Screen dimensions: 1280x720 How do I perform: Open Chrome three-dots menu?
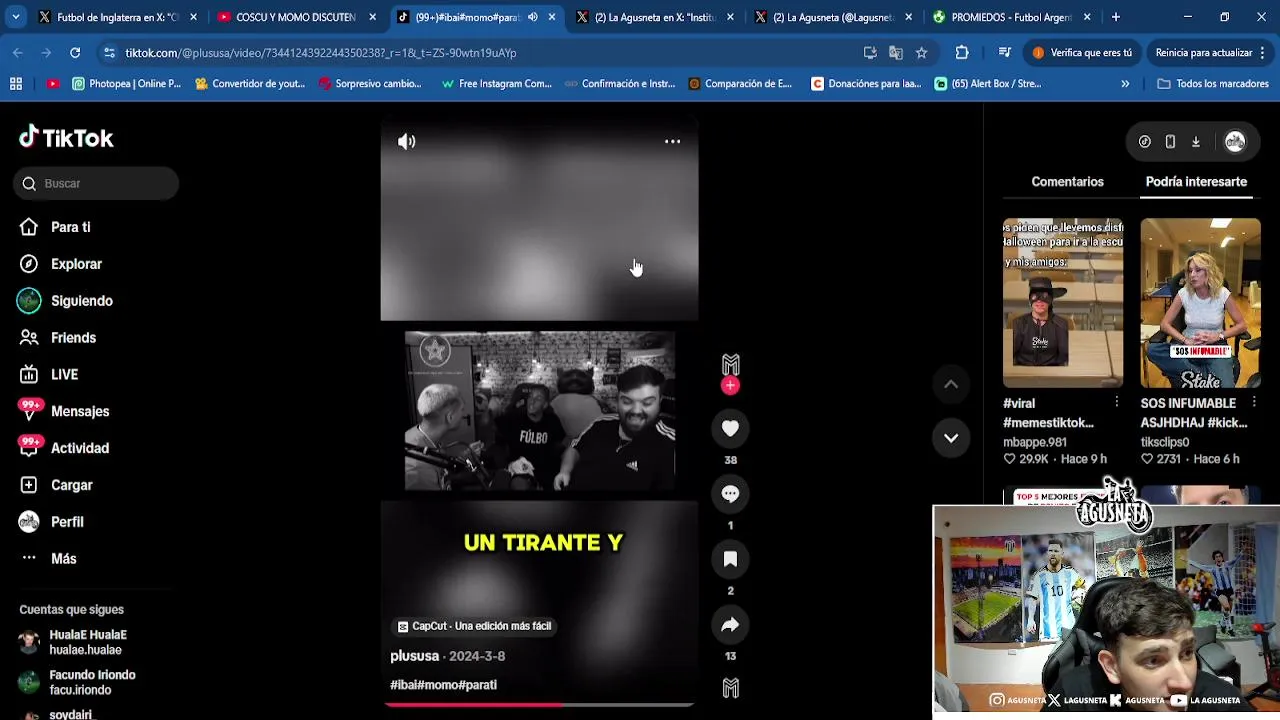(1262, 52)
